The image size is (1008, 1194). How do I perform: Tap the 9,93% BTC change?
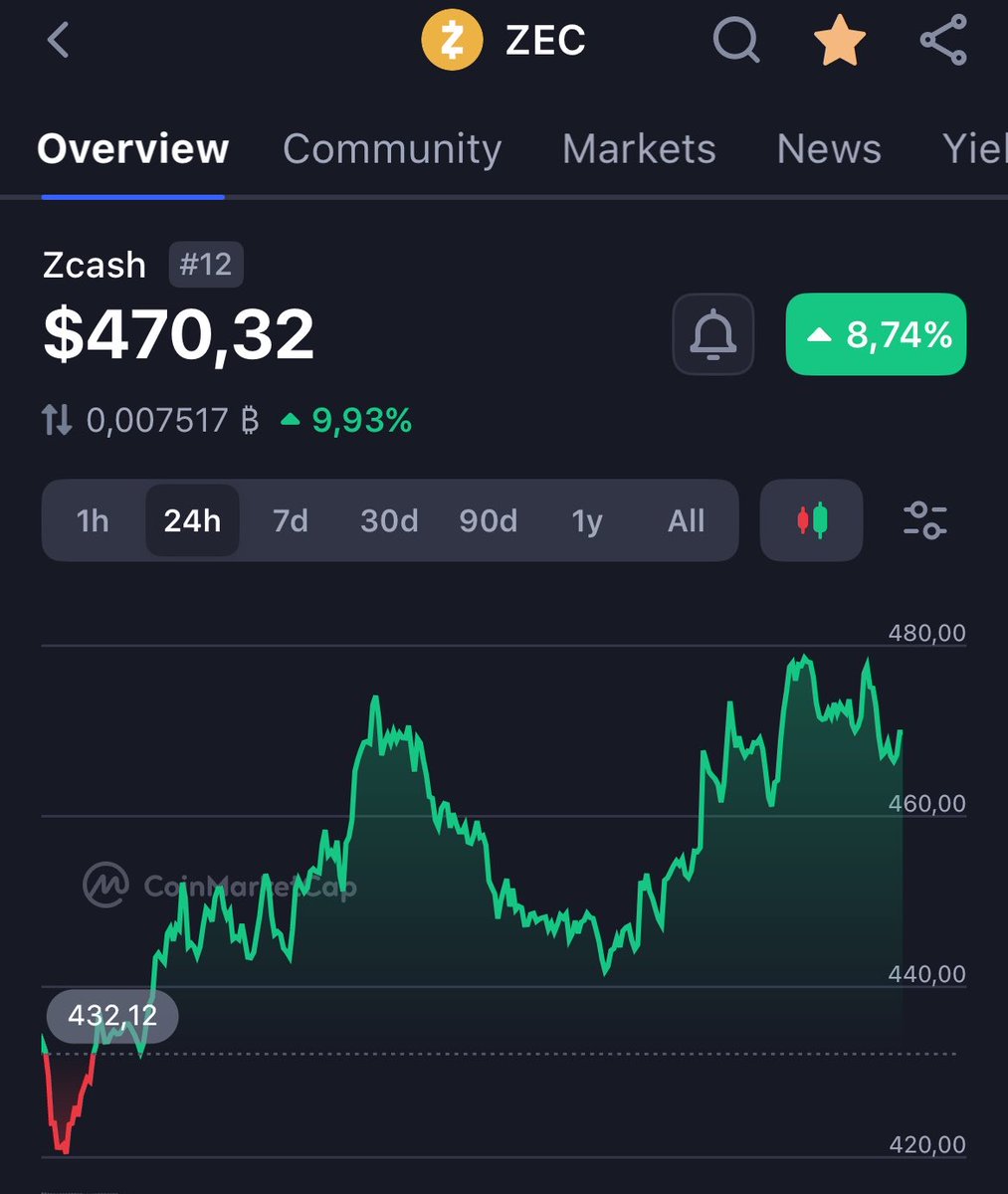(346, 421)
